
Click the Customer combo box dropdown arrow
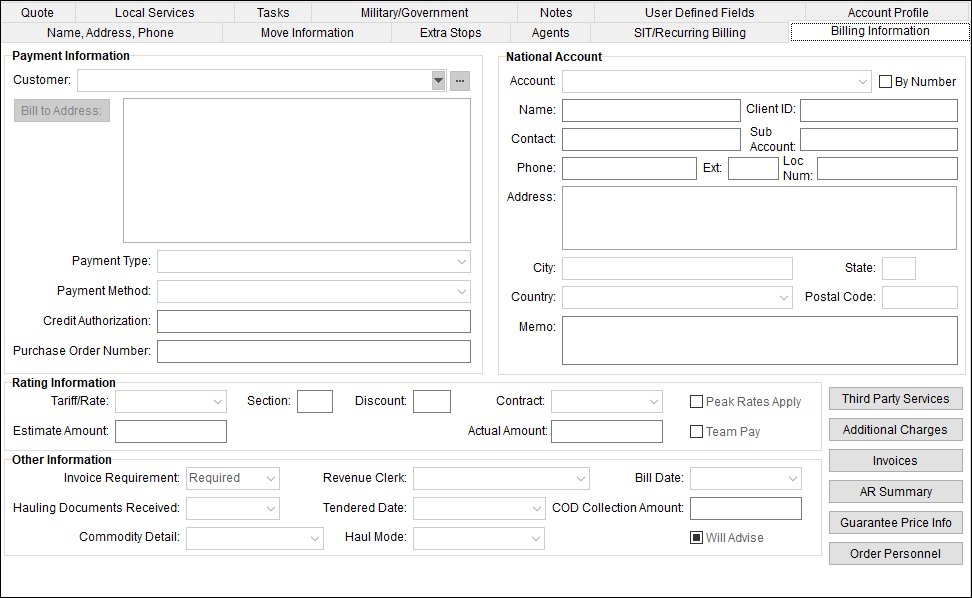tap(438, 80)
